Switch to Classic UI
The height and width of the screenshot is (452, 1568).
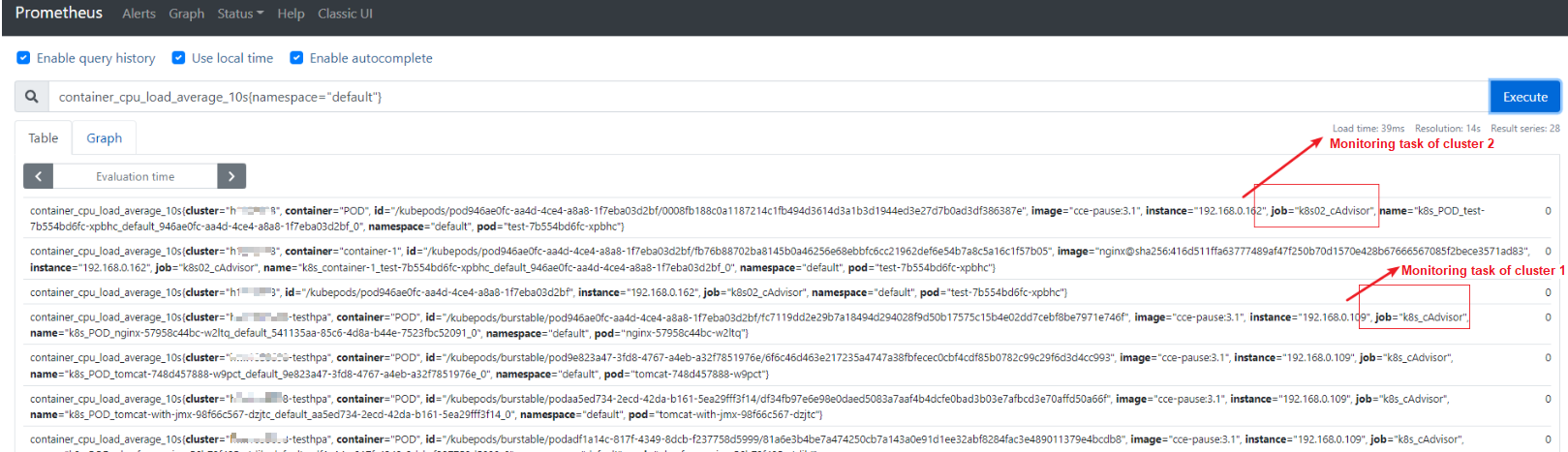(345, 14)
